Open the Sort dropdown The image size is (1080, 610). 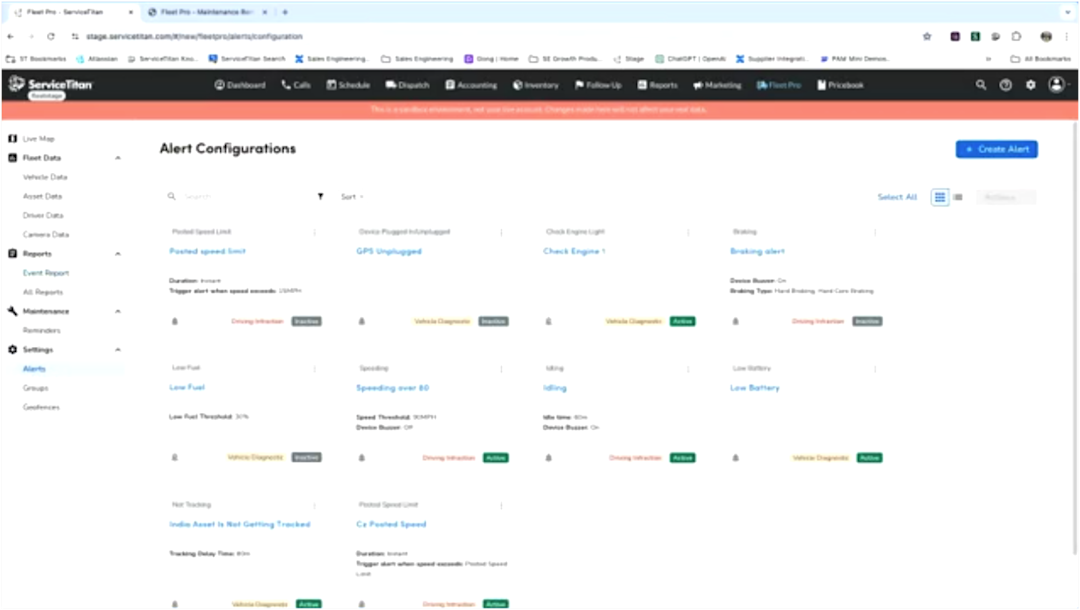pyautogui.click(x=352, y=197)
